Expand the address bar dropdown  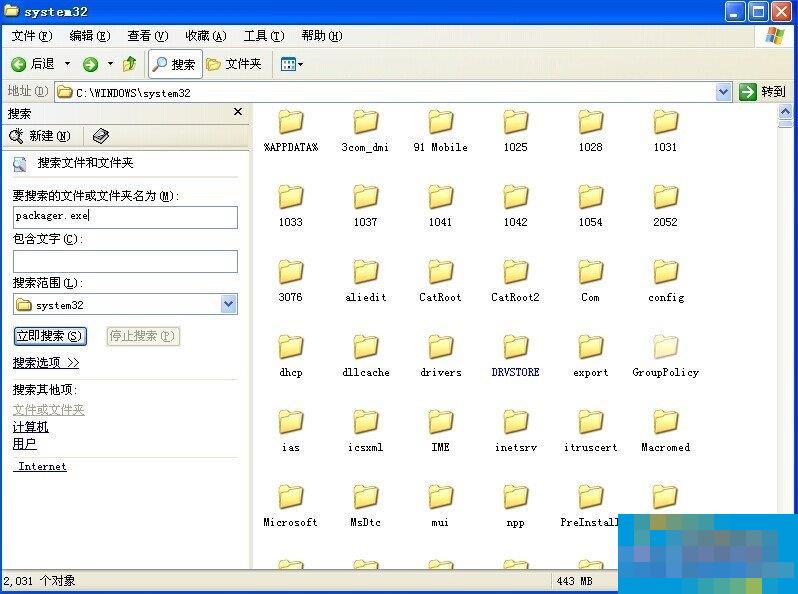pyautogui.click(x=723, y=92)
